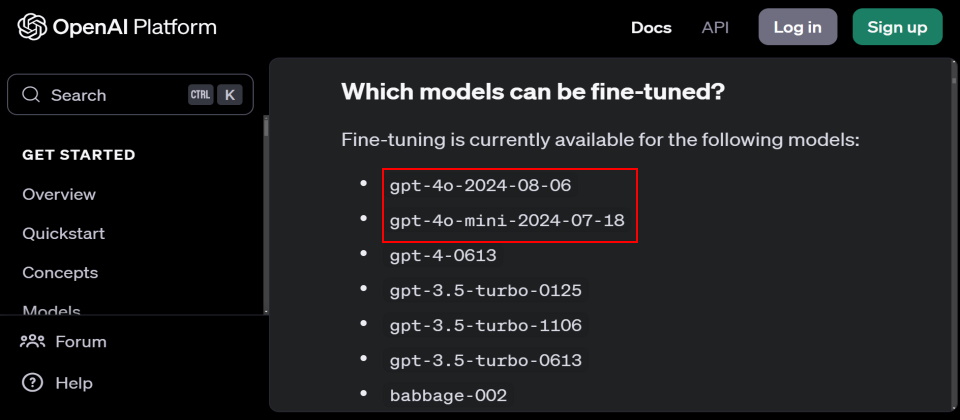The width and height of the screenshot is (960, 420).
Task: Open the Models sidebar link
Action: [51, 310]
